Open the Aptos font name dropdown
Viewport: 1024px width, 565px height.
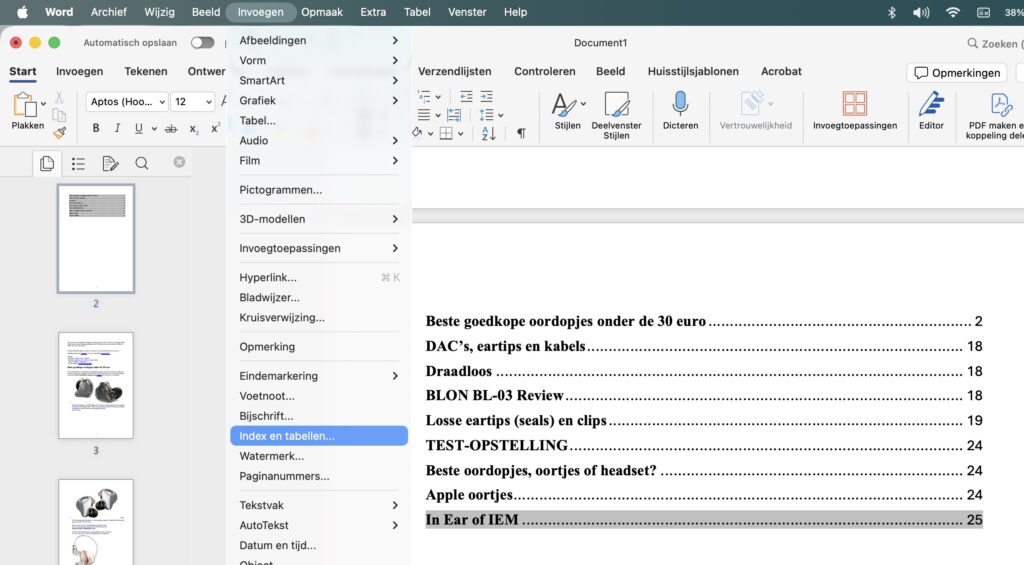[160, 102]
